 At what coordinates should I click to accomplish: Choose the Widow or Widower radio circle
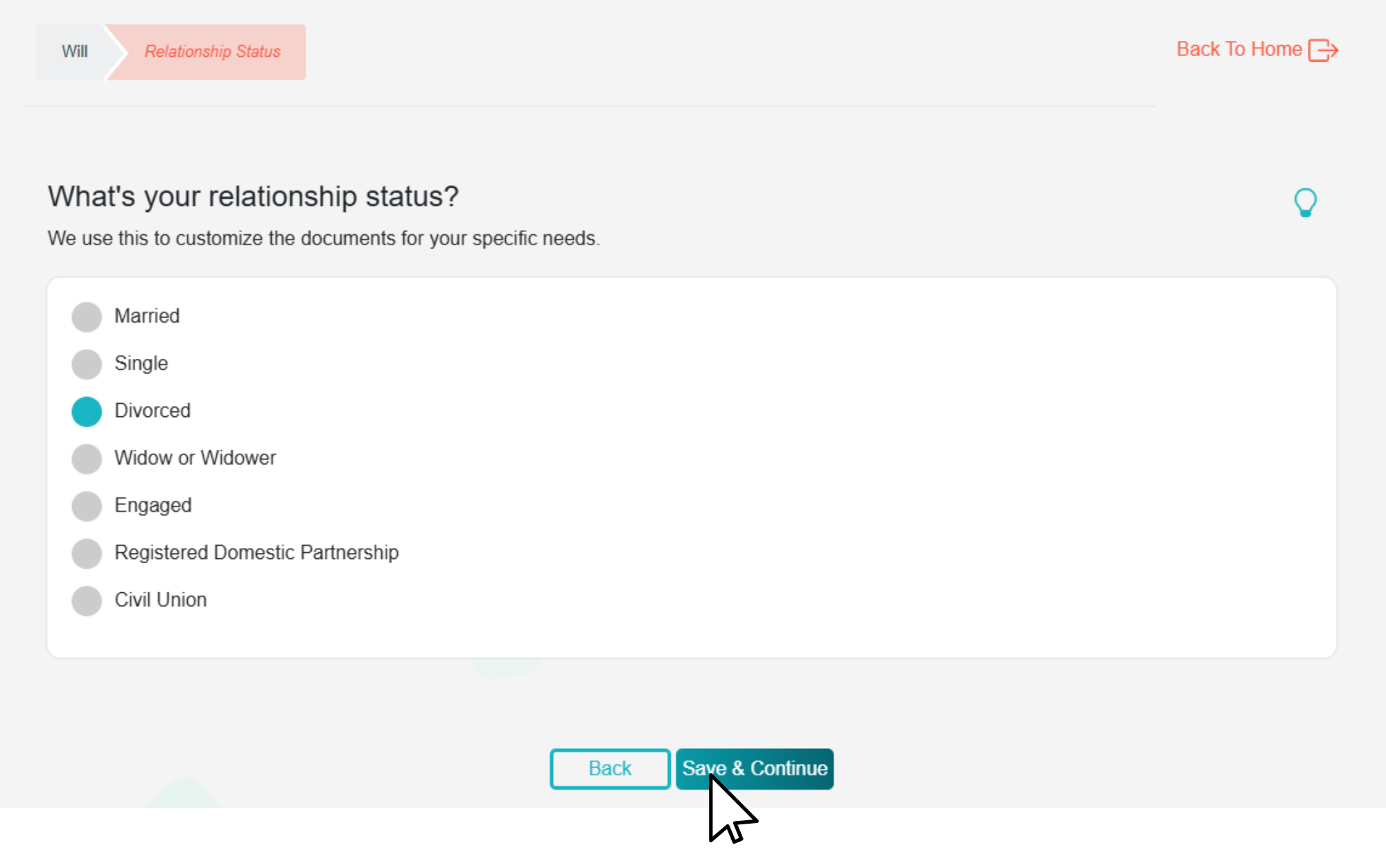pyautogui.click(x=87, y=459)
